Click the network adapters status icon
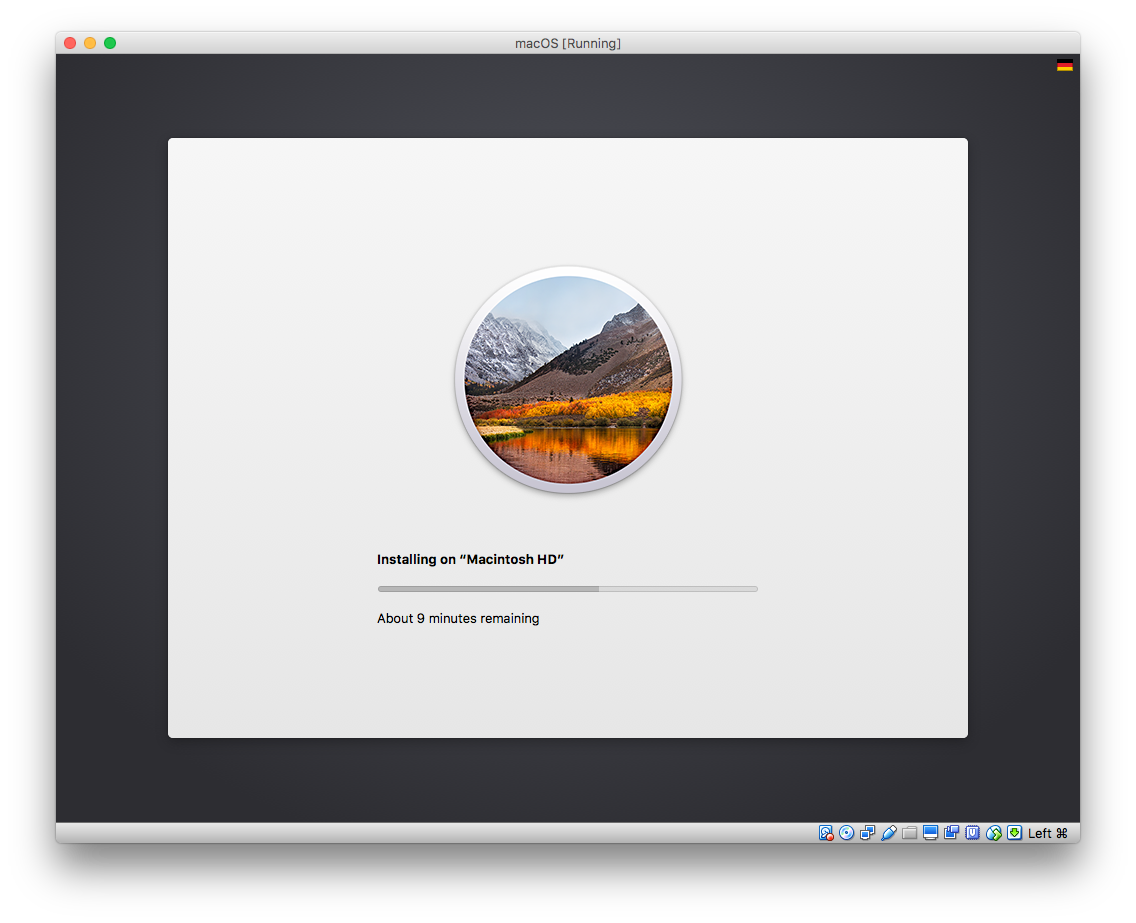The width and height of the screenshot is (1136, 923). (867, 833)
